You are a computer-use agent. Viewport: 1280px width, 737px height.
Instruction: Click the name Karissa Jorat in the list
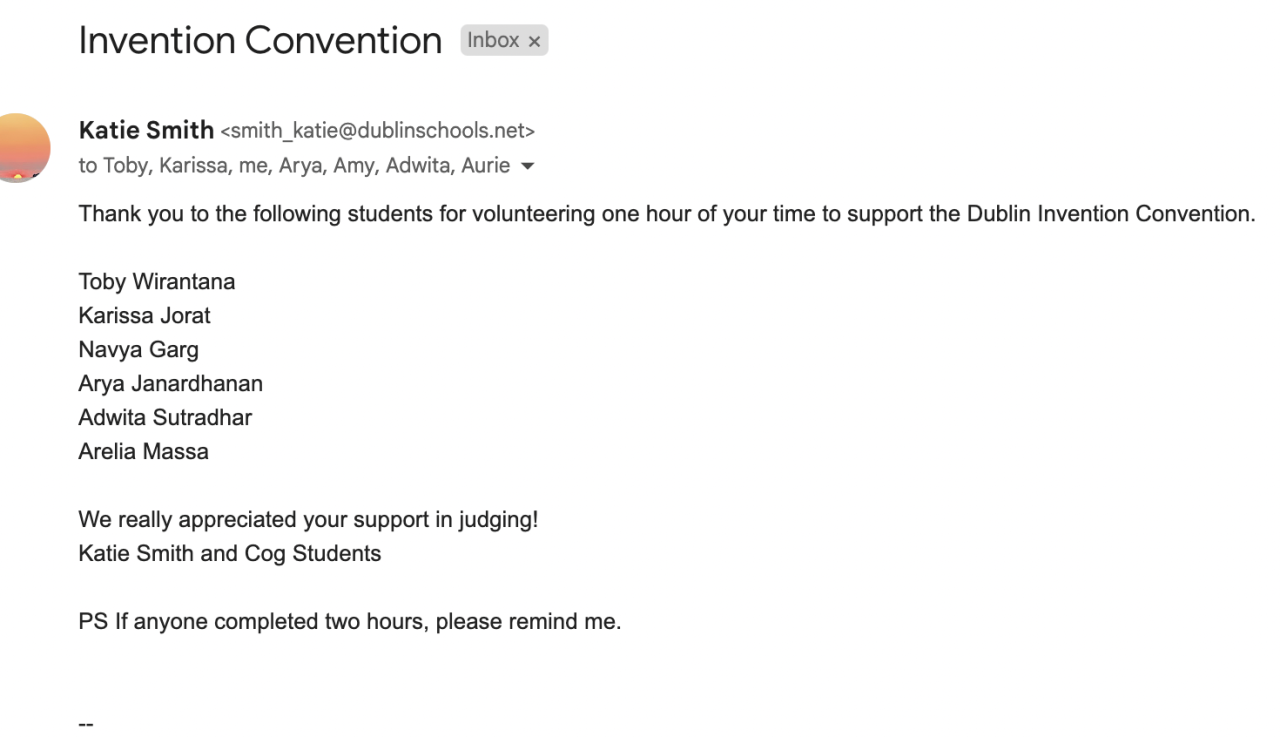click(144, 316)
